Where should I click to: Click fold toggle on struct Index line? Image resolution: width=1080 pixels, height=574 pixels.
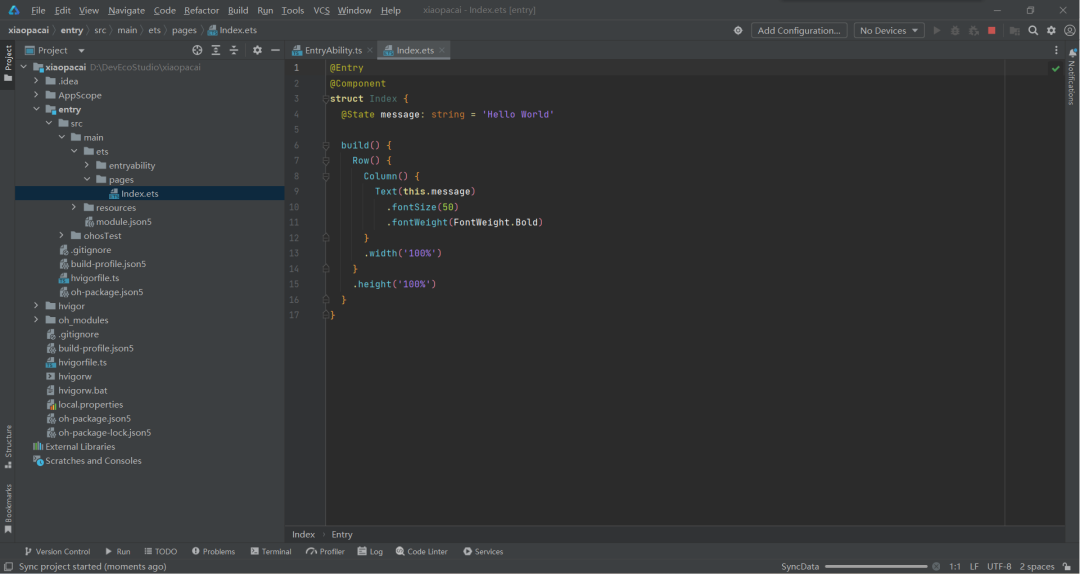click(x=326, y=99)
